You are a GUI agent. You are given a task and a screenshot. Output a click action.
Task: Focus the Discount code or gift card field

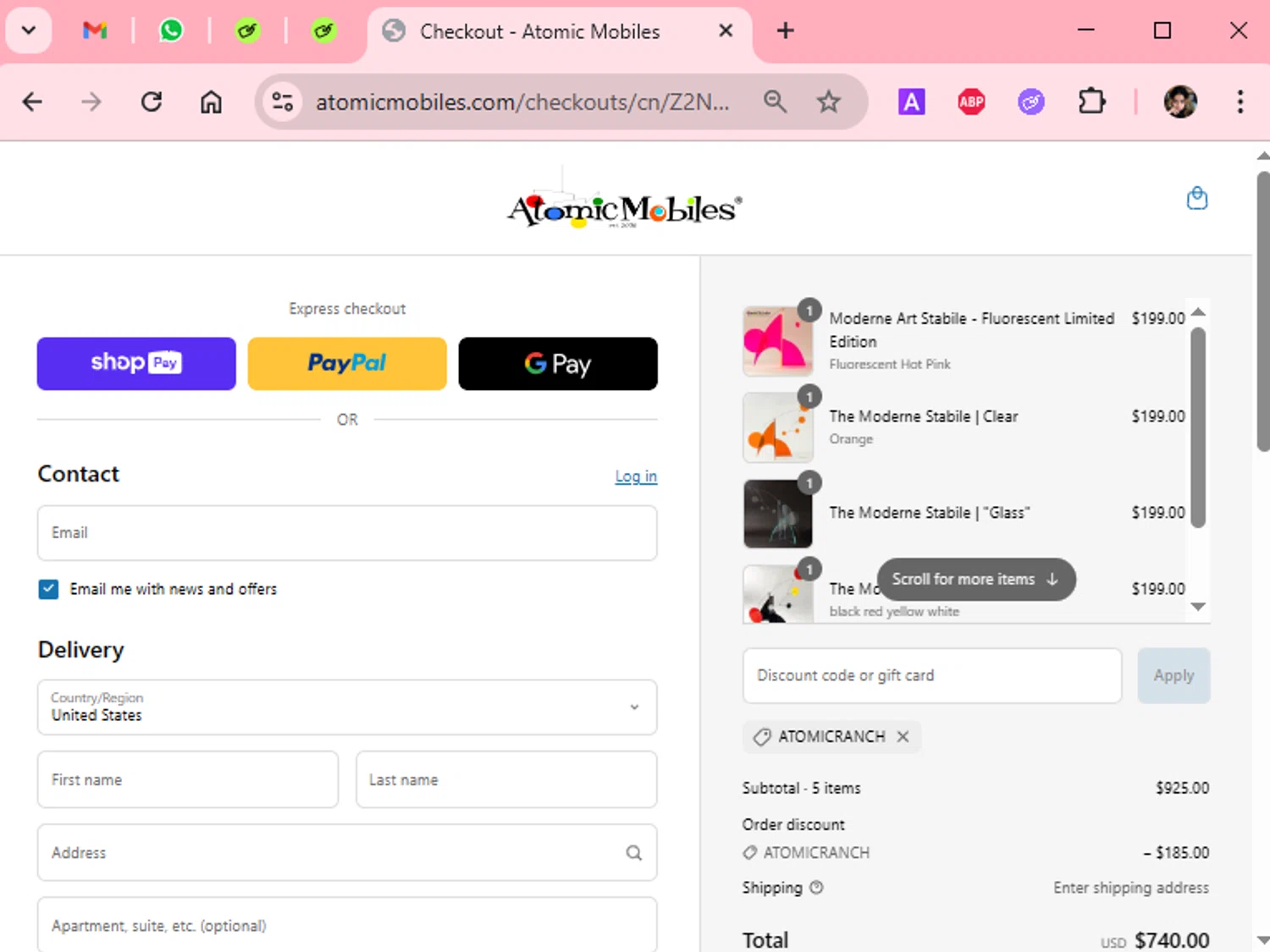coord(932,675)
